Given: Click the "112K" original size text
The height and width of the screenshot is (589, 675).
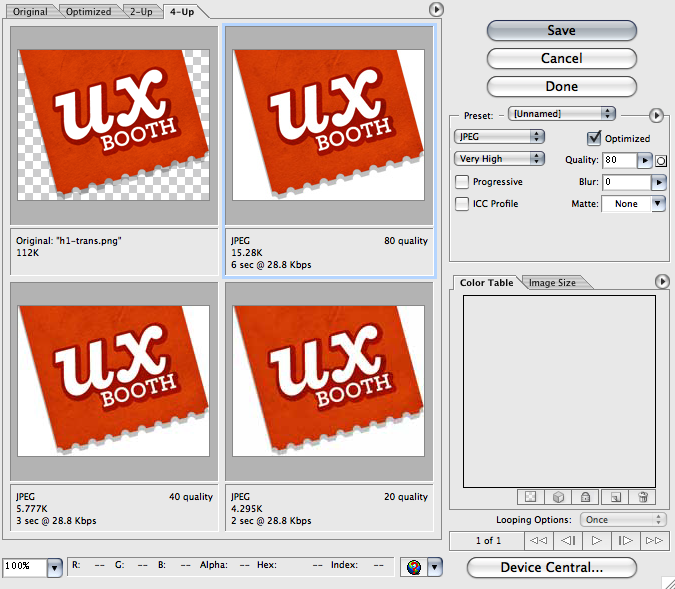Looking at the screenshot, I should click(28, 253).
